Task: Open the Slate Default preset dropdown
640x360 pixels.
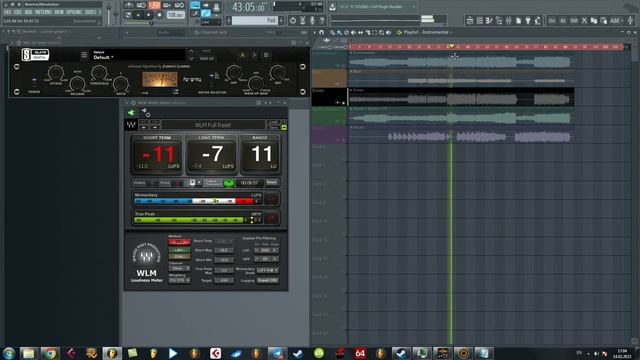Action: point(103,57)
